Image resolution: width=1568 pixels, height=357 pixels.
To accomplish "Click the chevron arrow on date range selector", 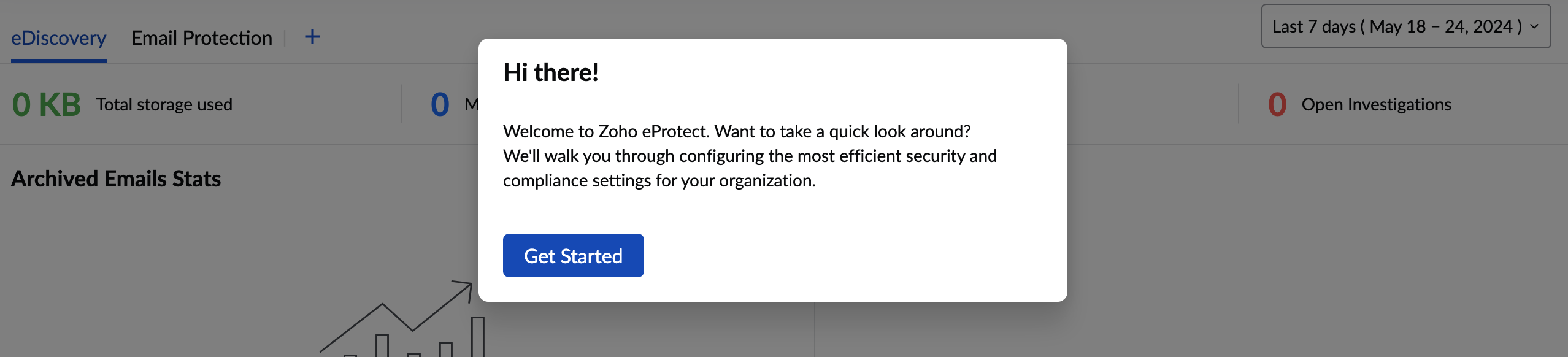I will tap(1534, 26).
